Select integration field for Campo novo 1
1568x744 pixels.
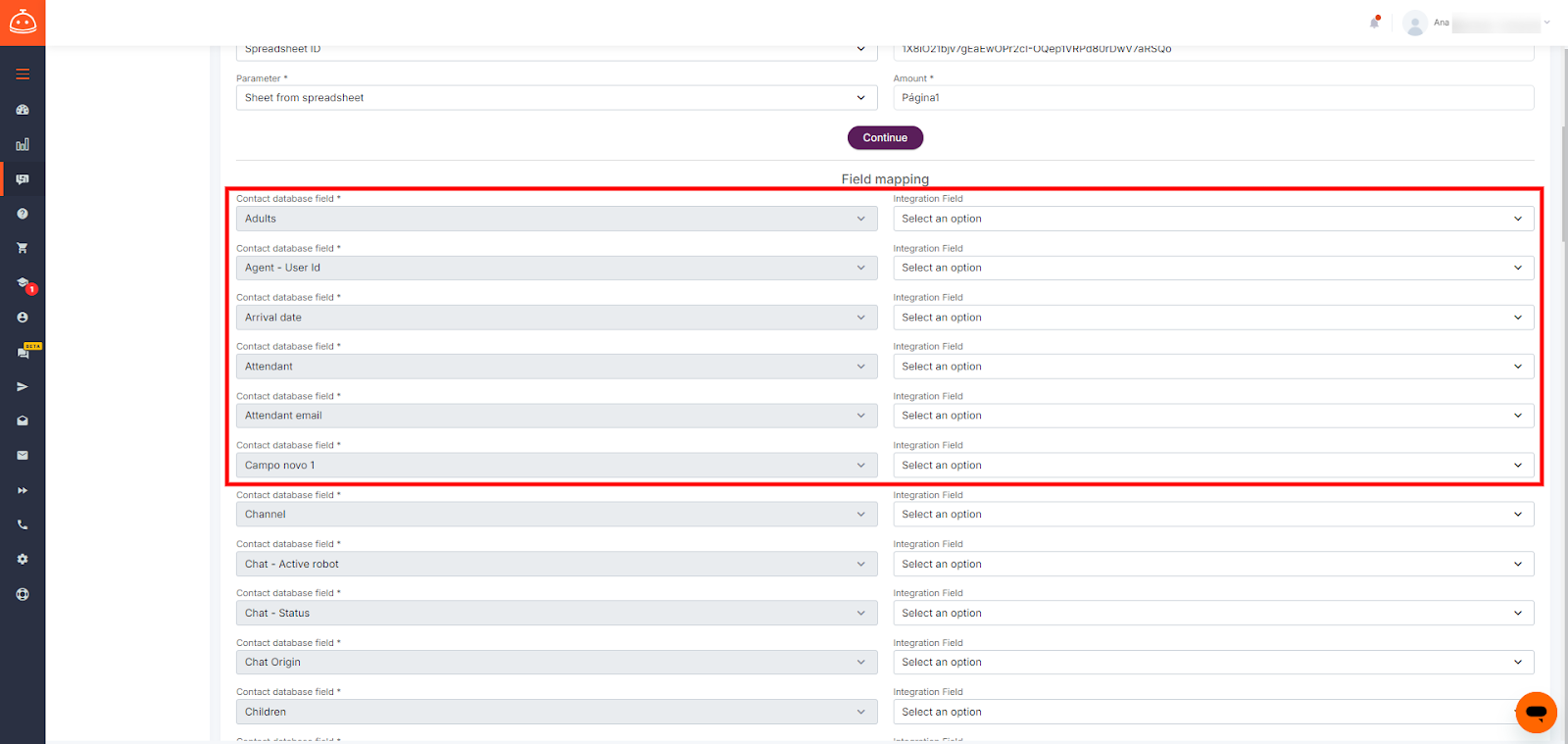click(1213, 466)
